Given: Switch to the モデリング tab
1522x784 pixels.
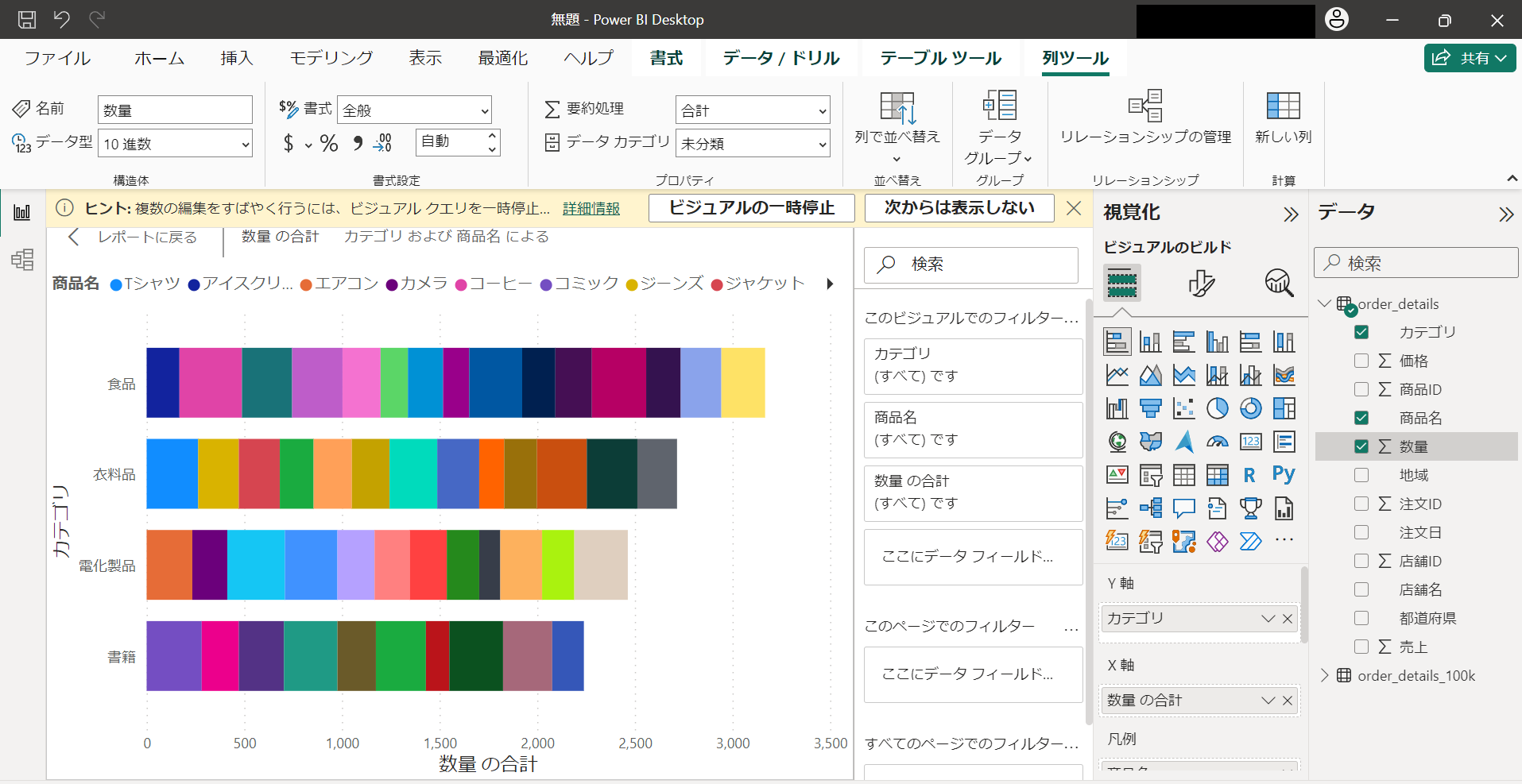Looking at the screenshot, I should point(331,58).
